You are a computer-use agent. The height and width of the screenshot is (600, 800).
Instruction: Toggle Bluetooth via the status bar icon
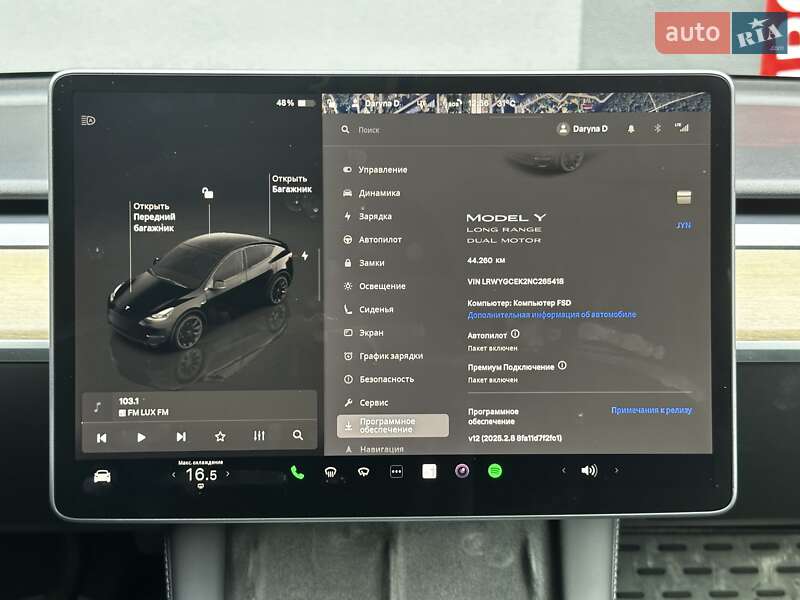pos(658,128)
